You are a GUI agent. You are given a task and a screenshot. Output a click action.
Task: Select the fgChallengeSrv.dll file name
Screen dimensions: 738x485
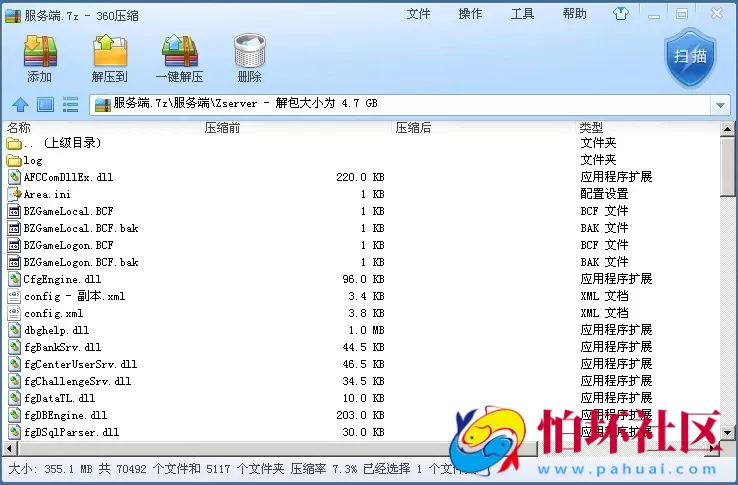click(x=78, y=381)
